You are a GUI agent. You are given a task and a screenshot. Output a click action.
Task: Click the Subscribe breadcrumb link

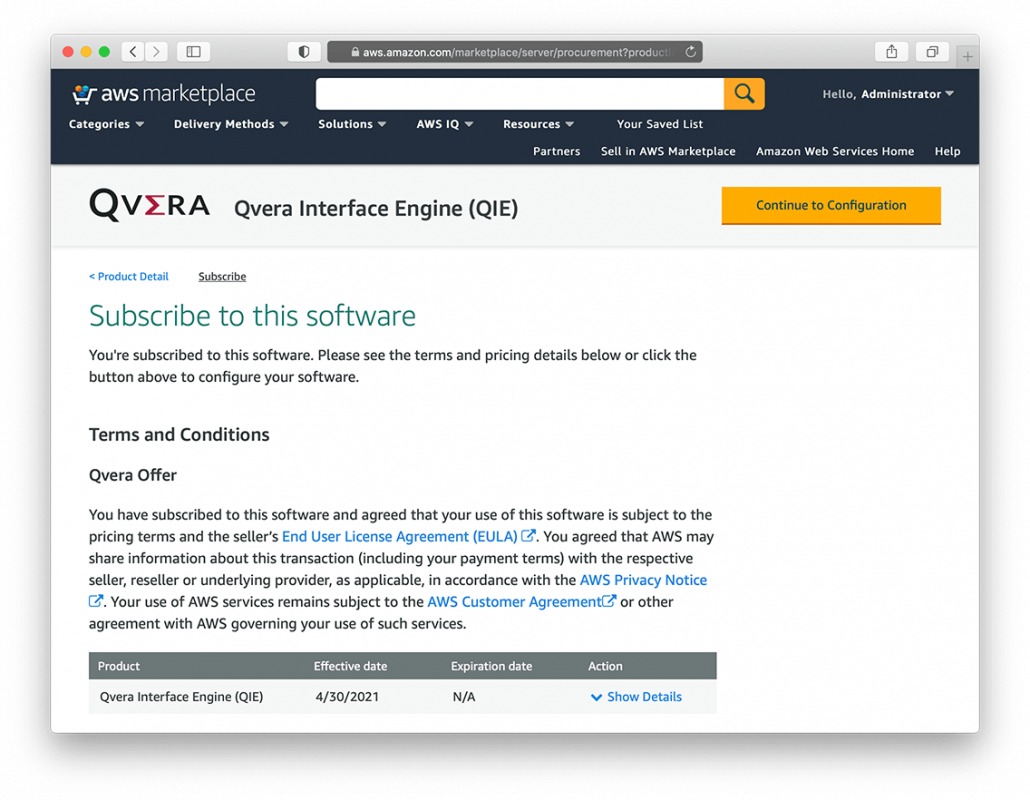(222, 277)
